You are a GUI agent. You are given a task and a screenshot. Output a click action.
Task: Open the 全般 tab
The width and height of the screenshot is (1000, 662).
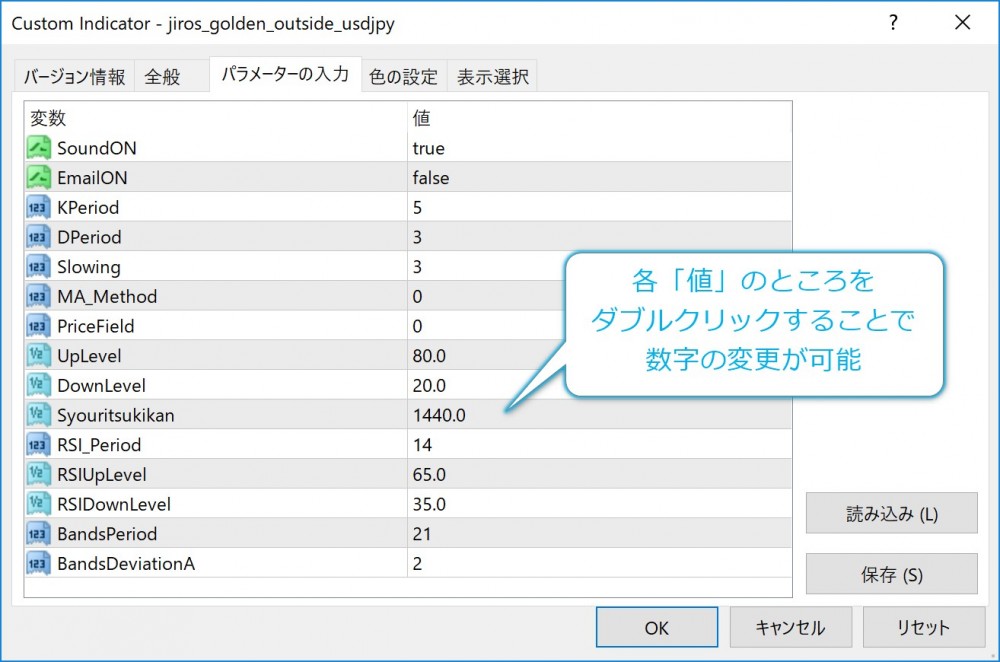(165, 74)
